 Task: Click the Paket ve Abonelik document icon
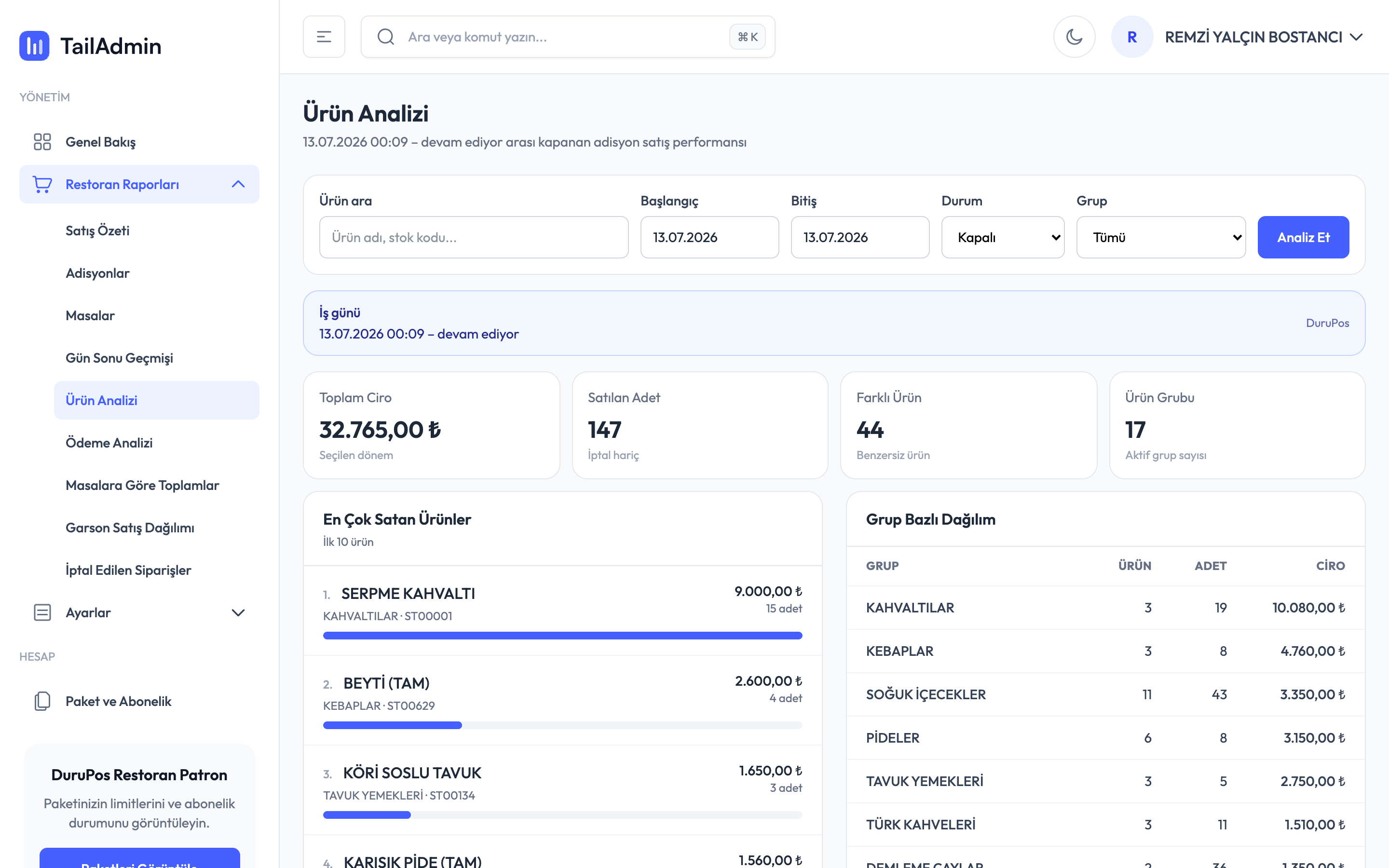[42, 701]
